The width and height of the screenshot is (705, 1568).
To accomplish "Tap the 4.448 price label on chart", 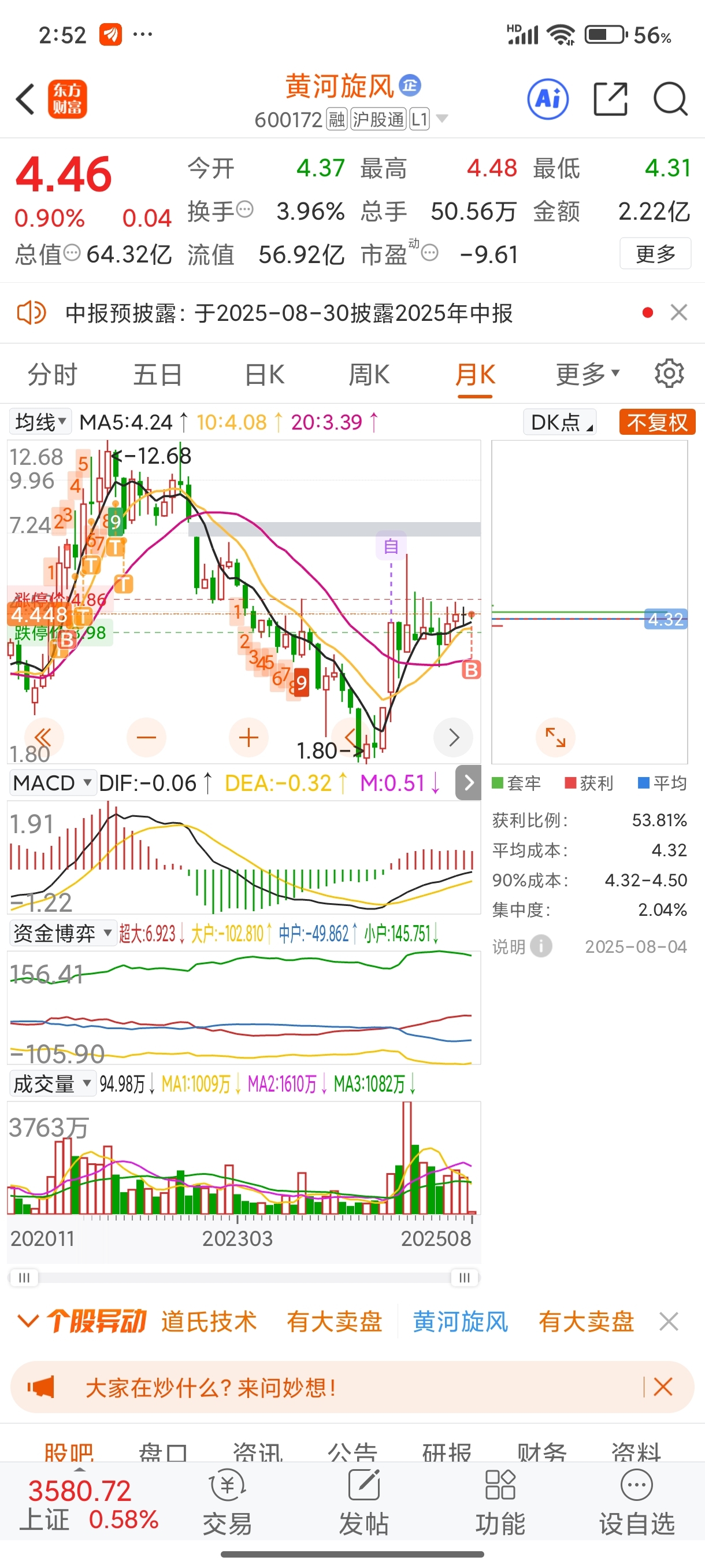I will 39,614.
